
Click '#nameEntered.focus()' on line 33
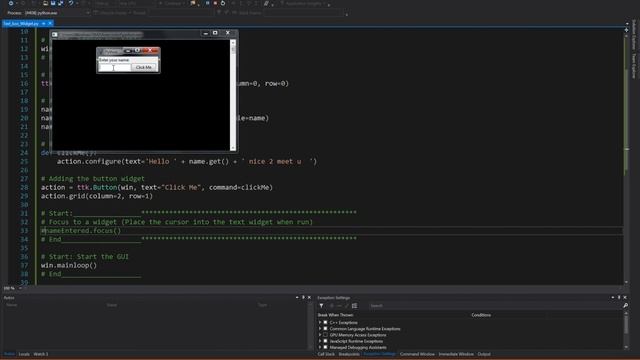[x=81, y=231]
